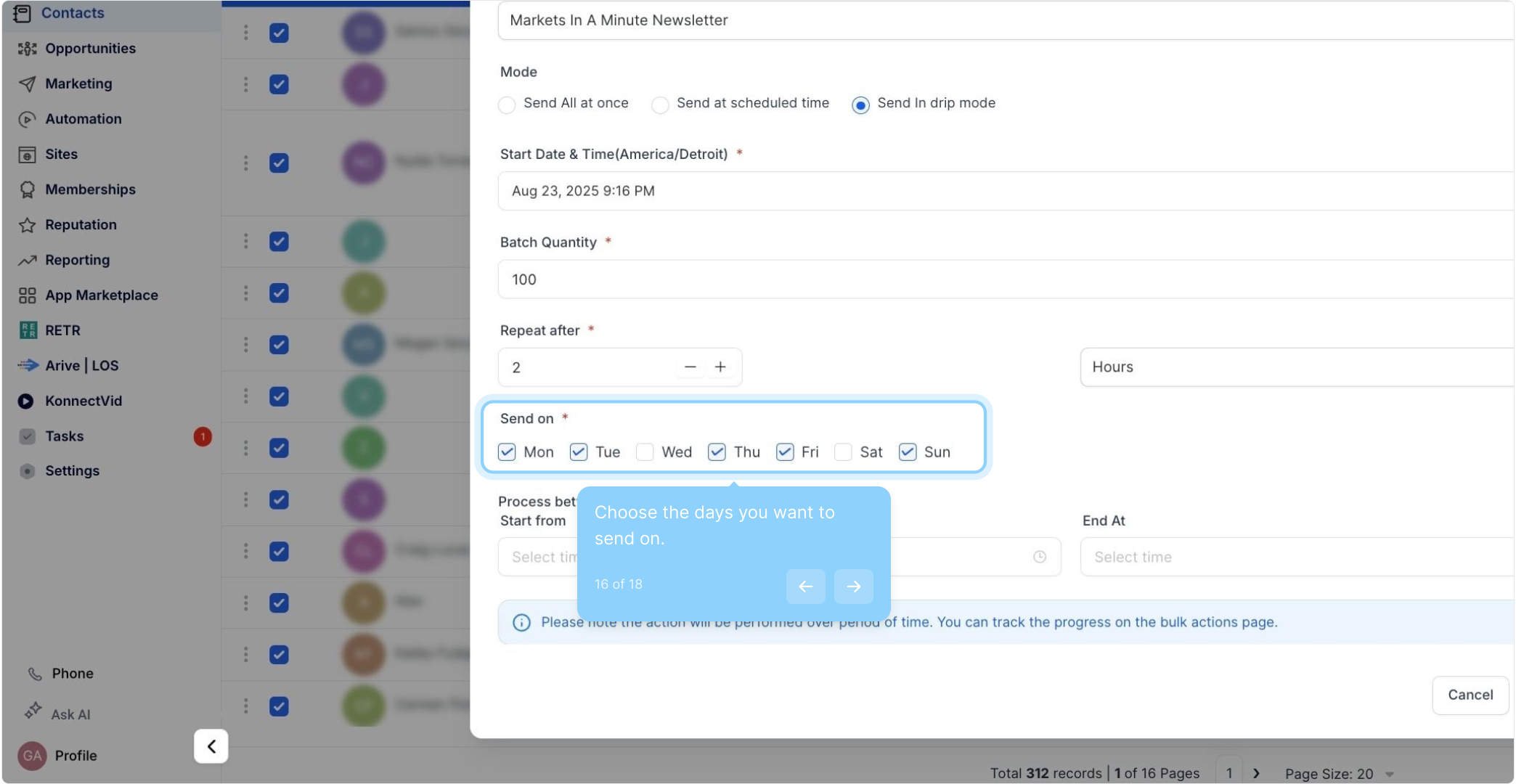Collapse sidebar with left chevron button
1516x784 pixels.
(211, 746)
